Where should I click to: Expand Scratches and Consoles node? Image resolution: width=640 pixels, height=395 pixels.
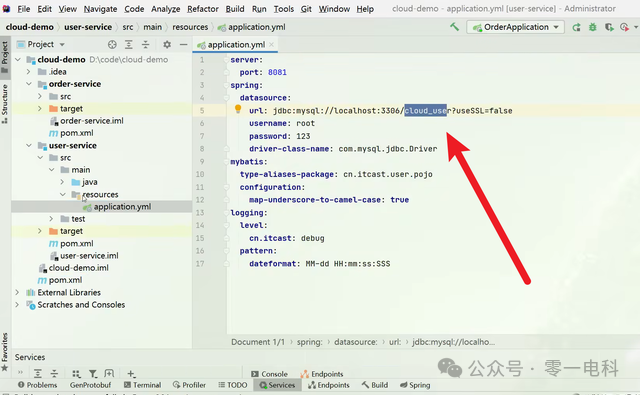click(17, 304)
